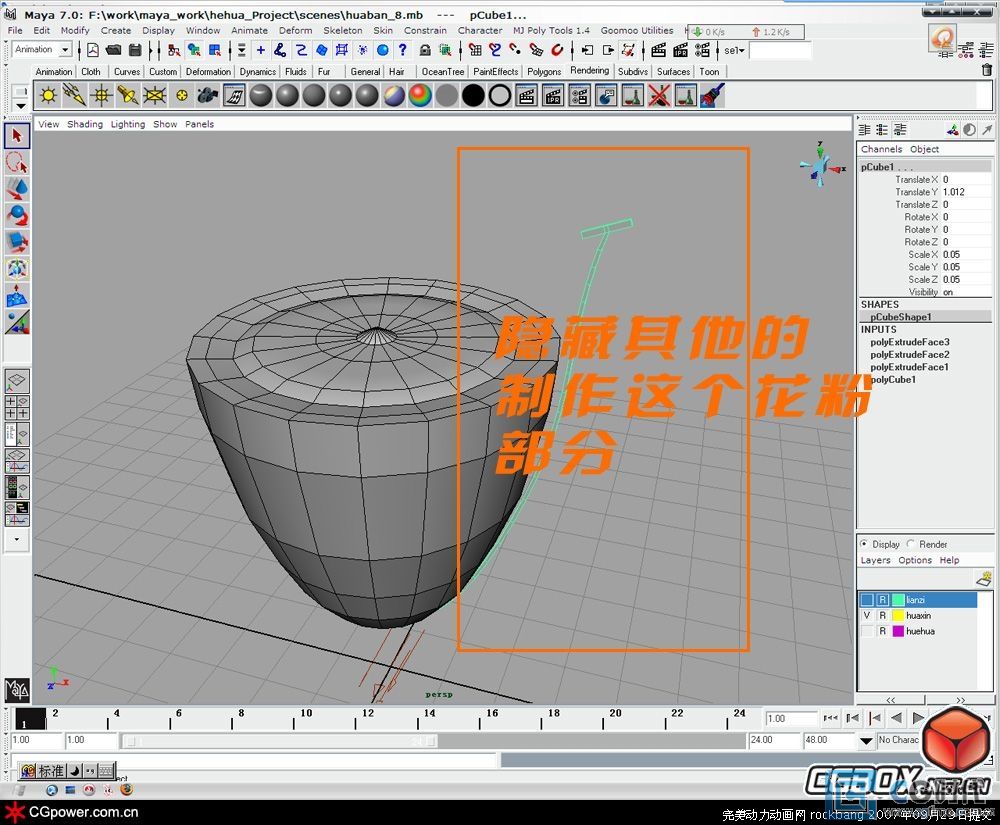Open the Skeleton menu
1000x825 pixels.
342,30
